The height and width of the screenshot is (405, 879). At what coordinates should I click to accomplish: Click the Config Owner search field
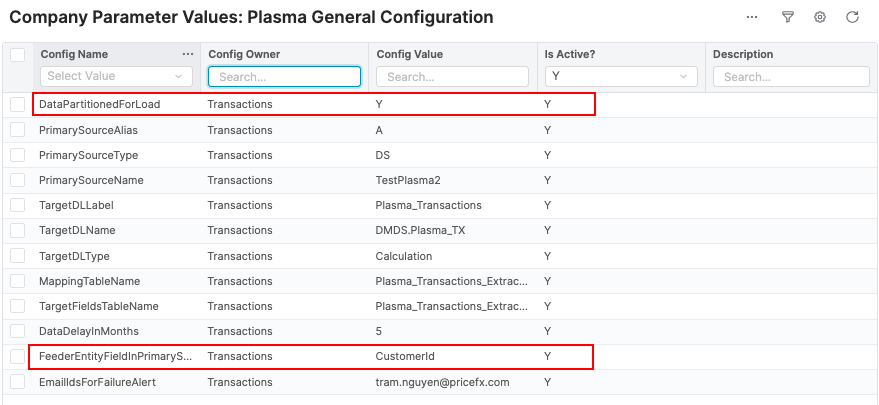click(x=284, y=76)
